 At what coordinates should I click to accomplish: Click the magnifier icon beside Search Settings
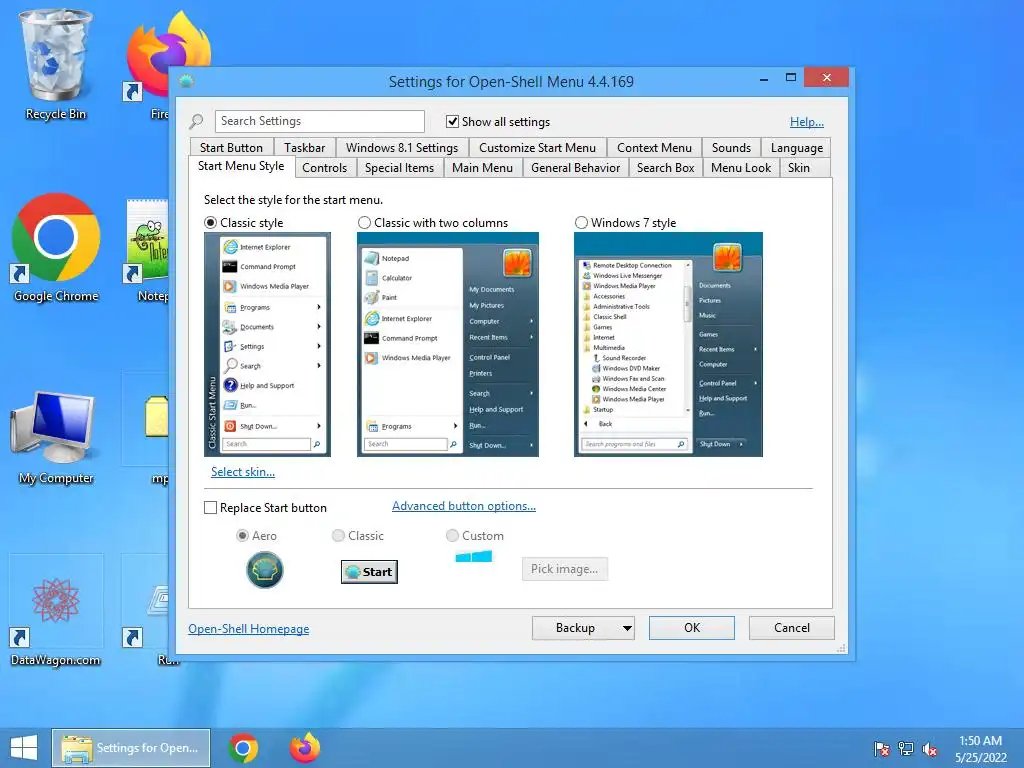click(x=196, y=121)
